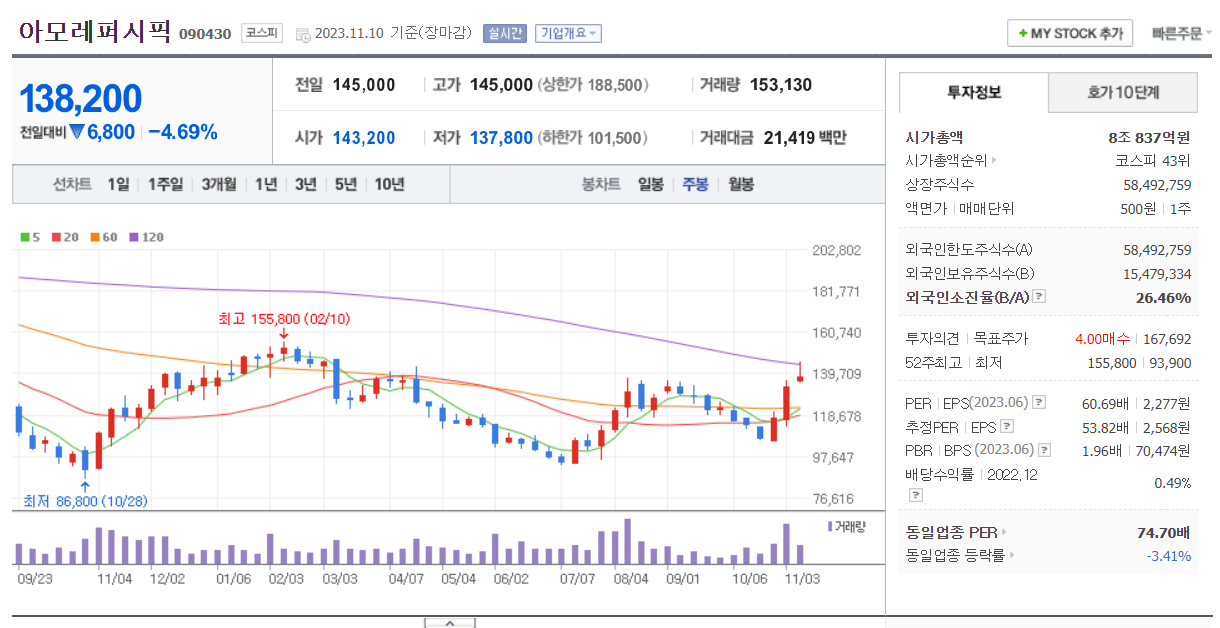Screen dimensions: 1220x628
Task: Click the 저가 value 137,800
Action: coord(501,138)
